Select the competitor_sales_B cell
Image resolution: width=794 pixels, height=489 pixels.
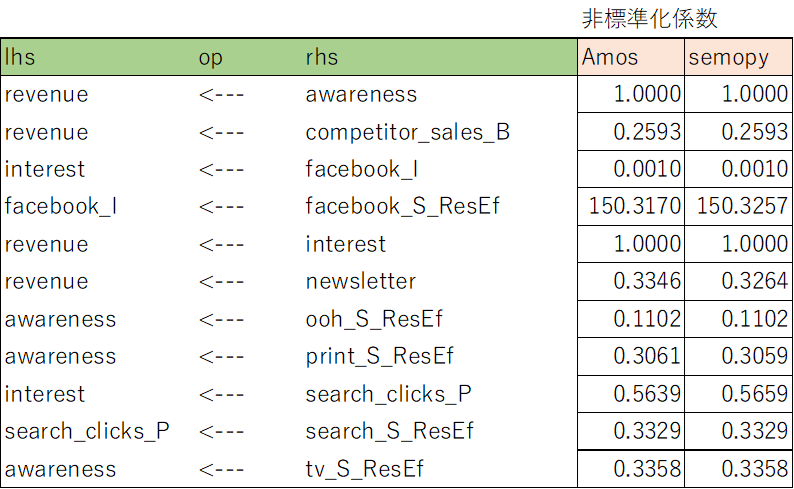(407, 132)
